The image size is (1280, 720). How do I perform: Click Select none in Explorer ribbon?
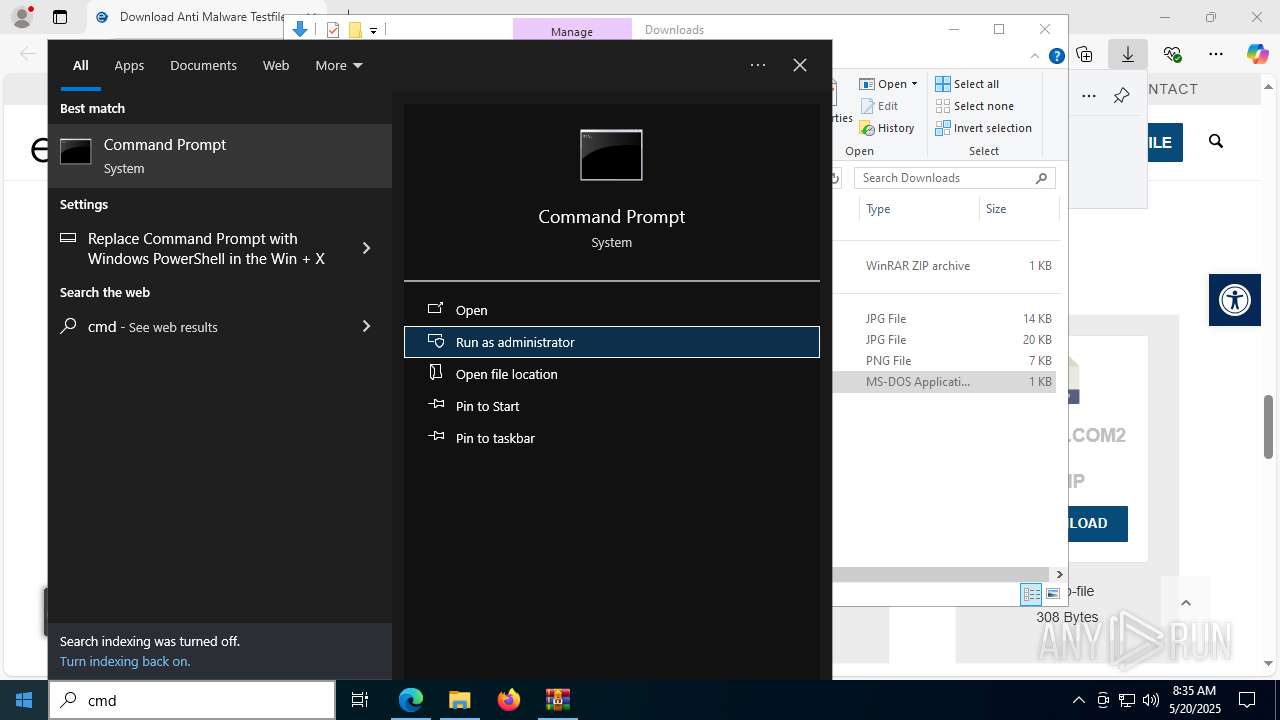tap(974, 106)
